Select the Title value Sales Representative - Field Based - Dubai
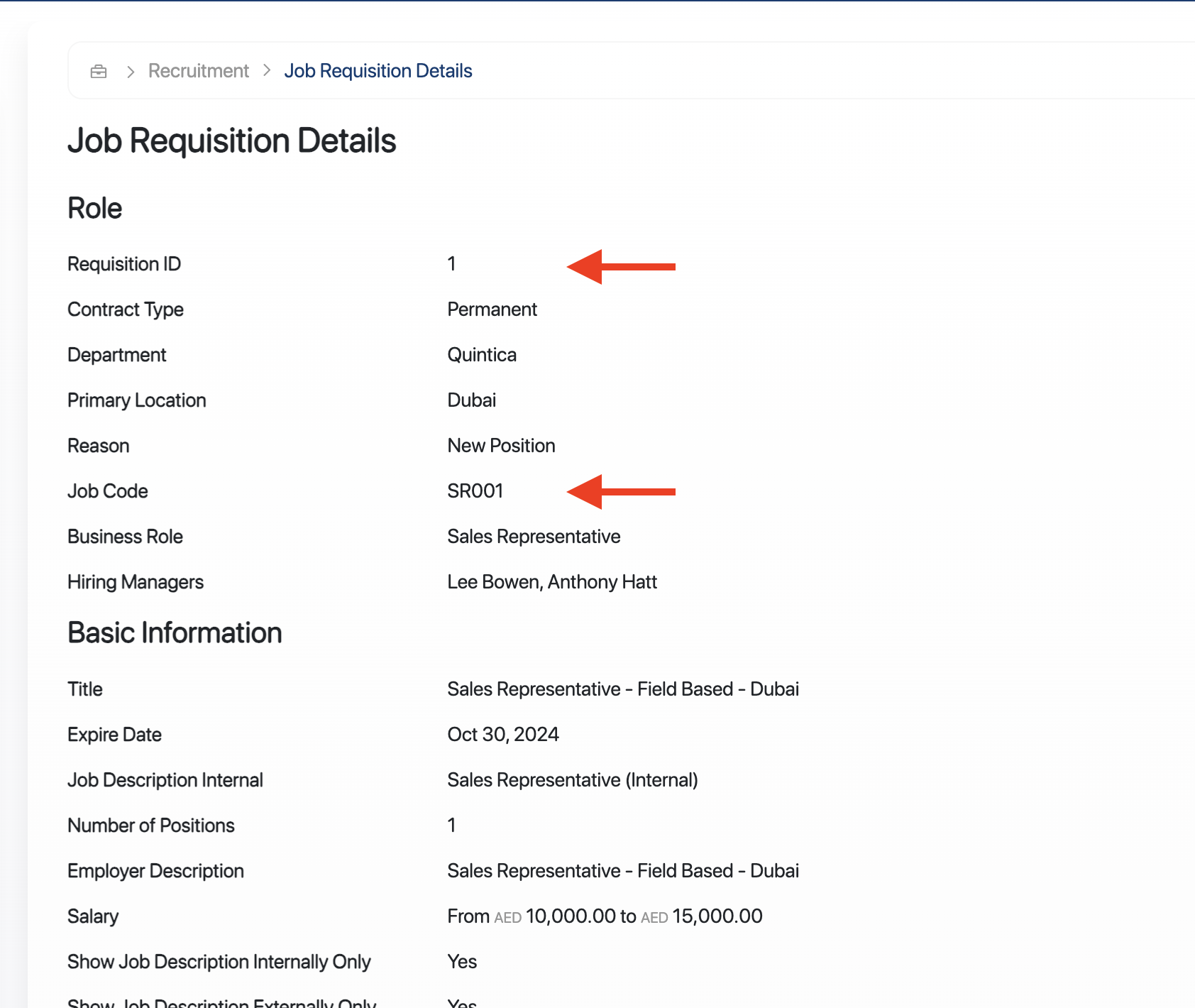This screenshot has height=1008, width=1195. click(623, 689)
